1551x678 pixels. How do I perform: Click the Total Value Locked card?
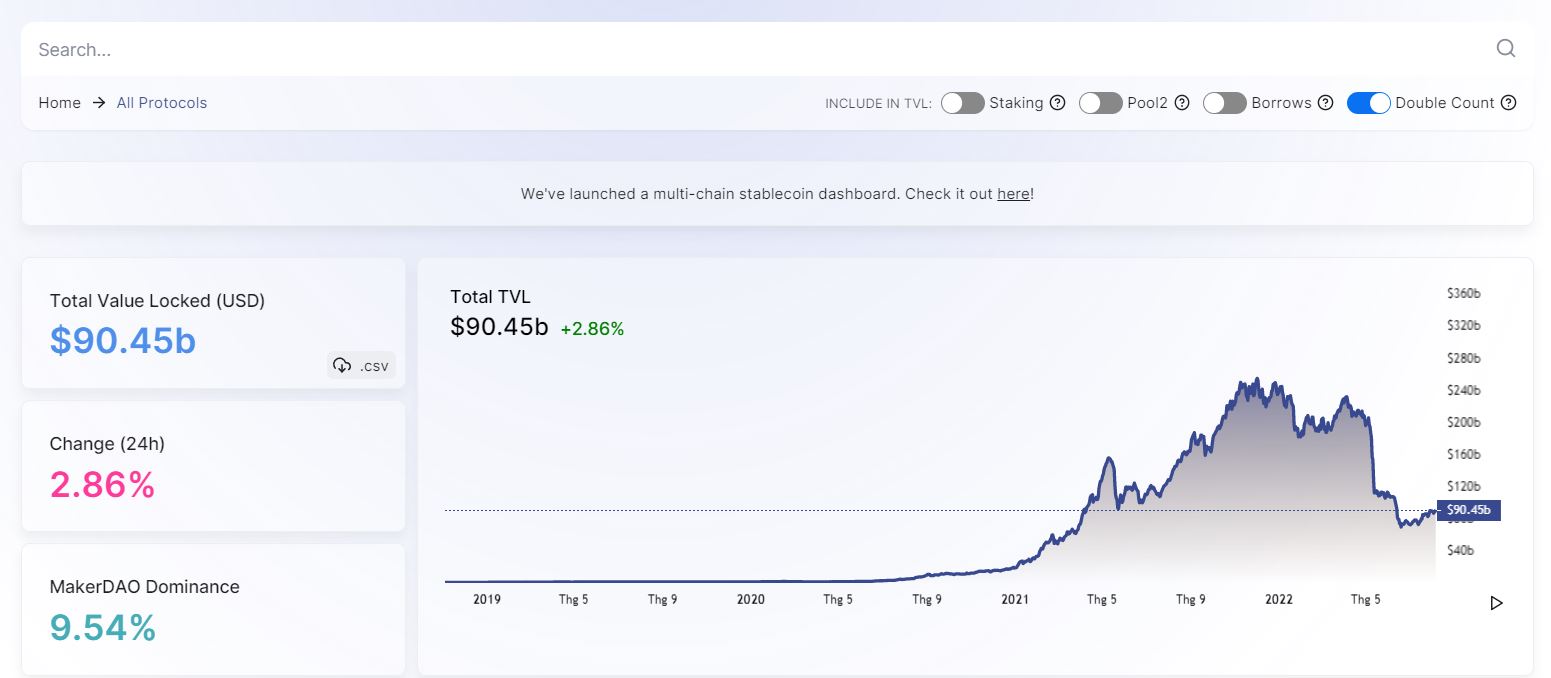tap(213, 323)
